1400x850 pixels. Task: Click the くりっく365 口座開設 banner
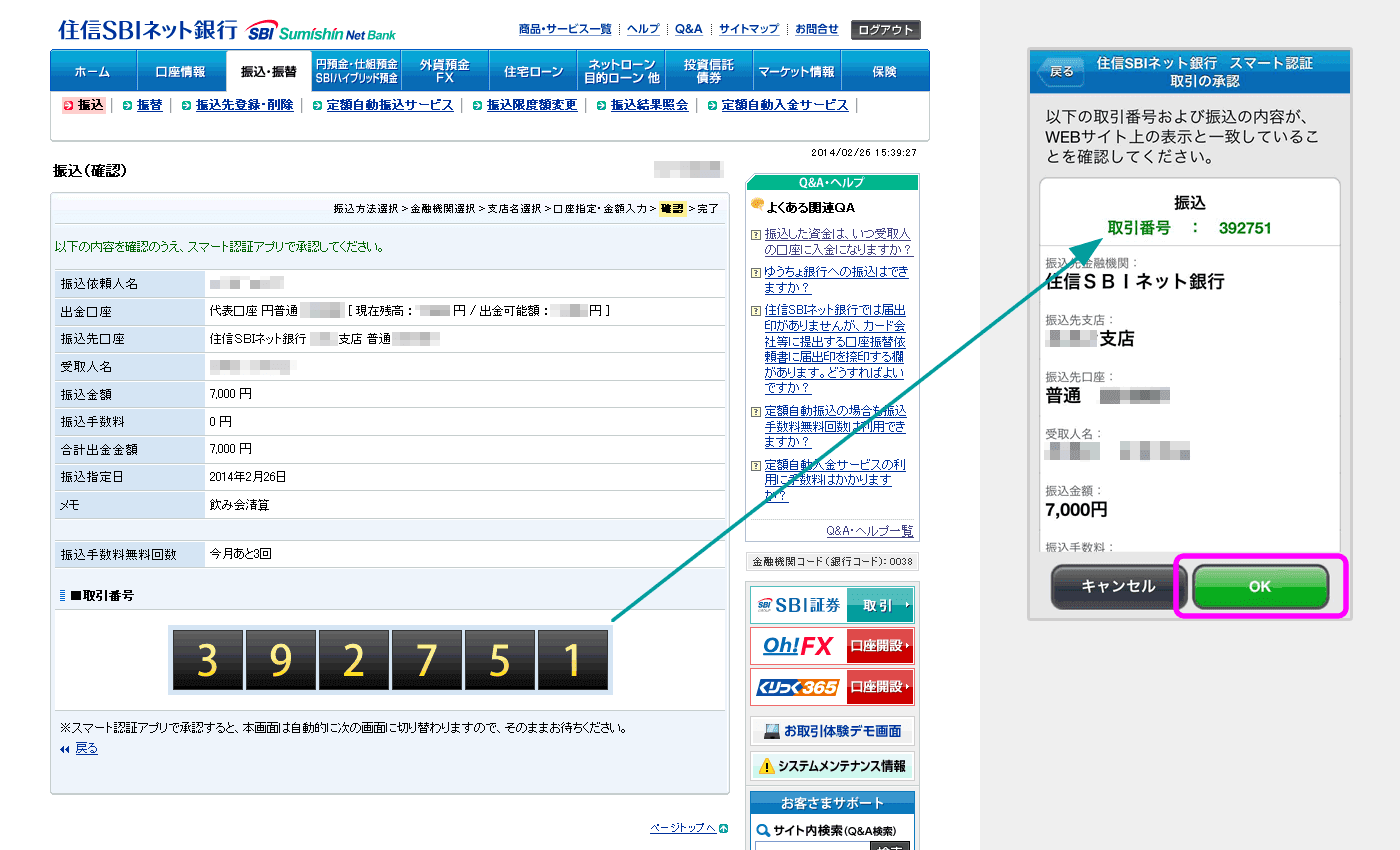pos(832,687)
